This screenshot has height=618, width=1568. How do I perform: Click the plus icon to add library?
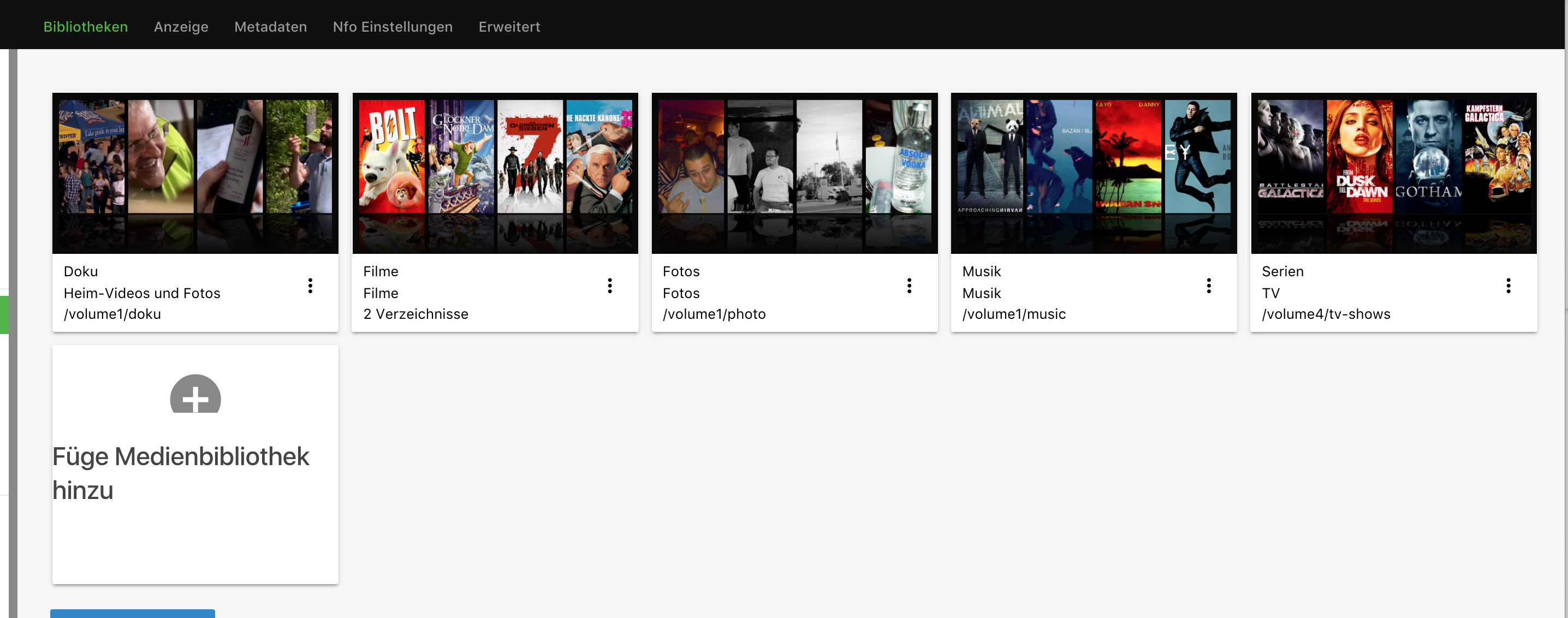click(195, 394)
